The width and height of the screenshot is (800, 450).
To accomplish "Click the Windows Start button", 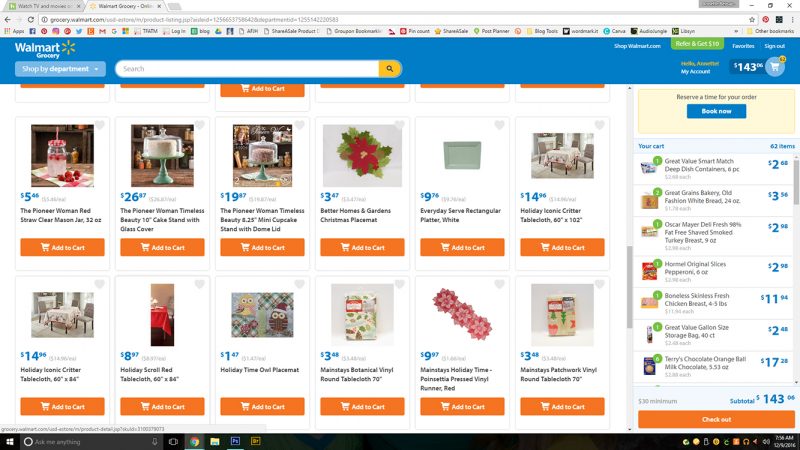I will click(9, 441).
